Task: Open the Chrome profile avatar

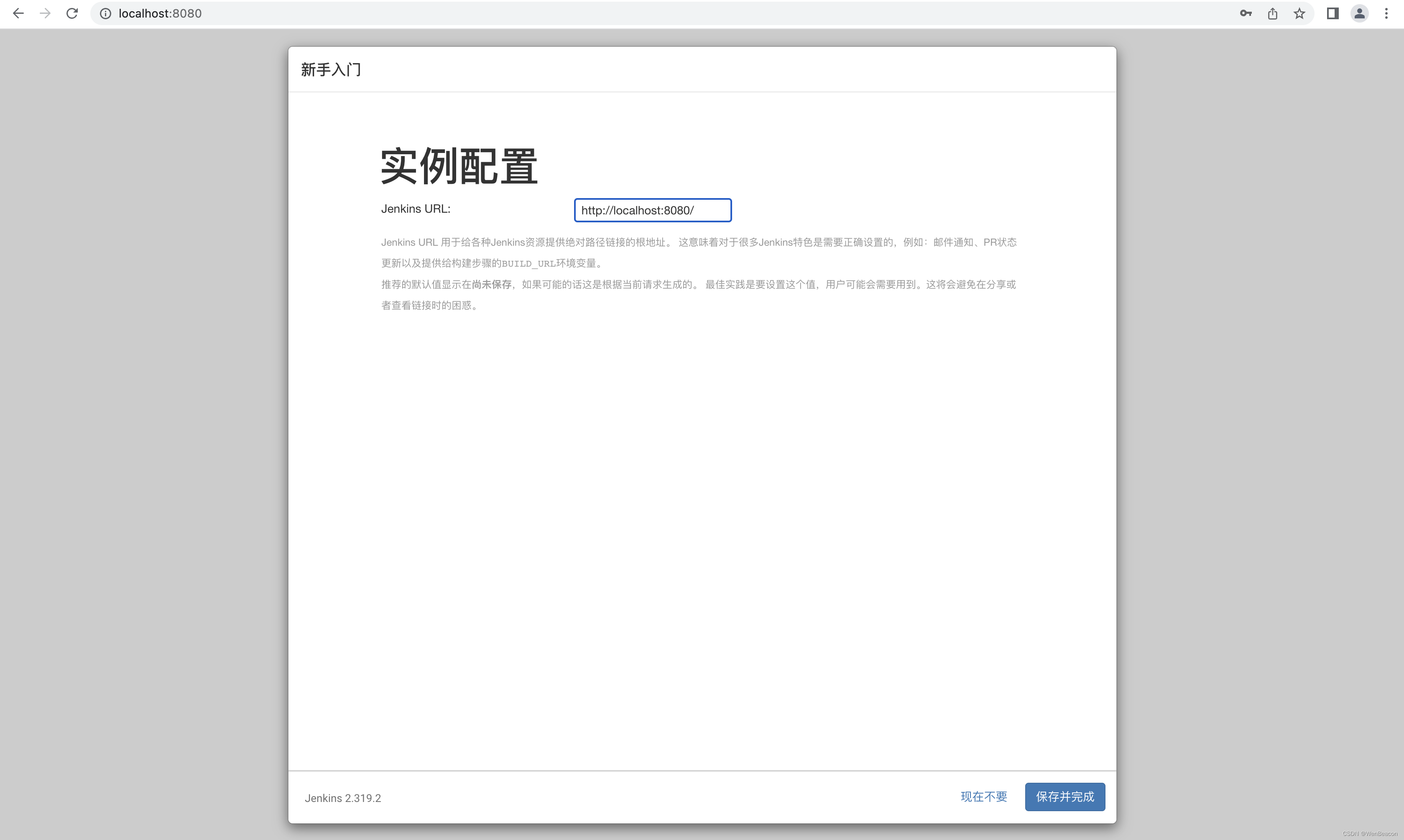Action: pyautogui.click(x=1359, y=14)
